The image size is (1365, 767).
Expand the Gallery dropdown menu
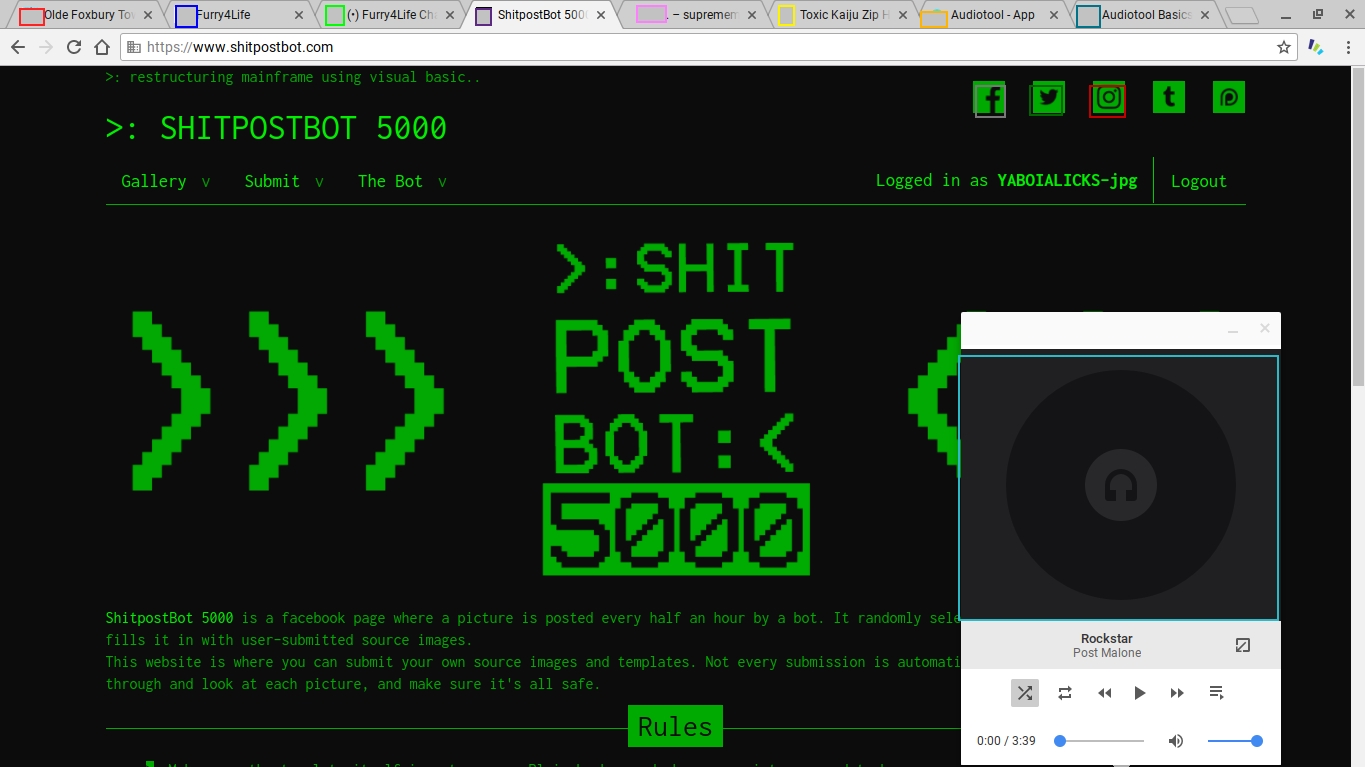[166, 181]
